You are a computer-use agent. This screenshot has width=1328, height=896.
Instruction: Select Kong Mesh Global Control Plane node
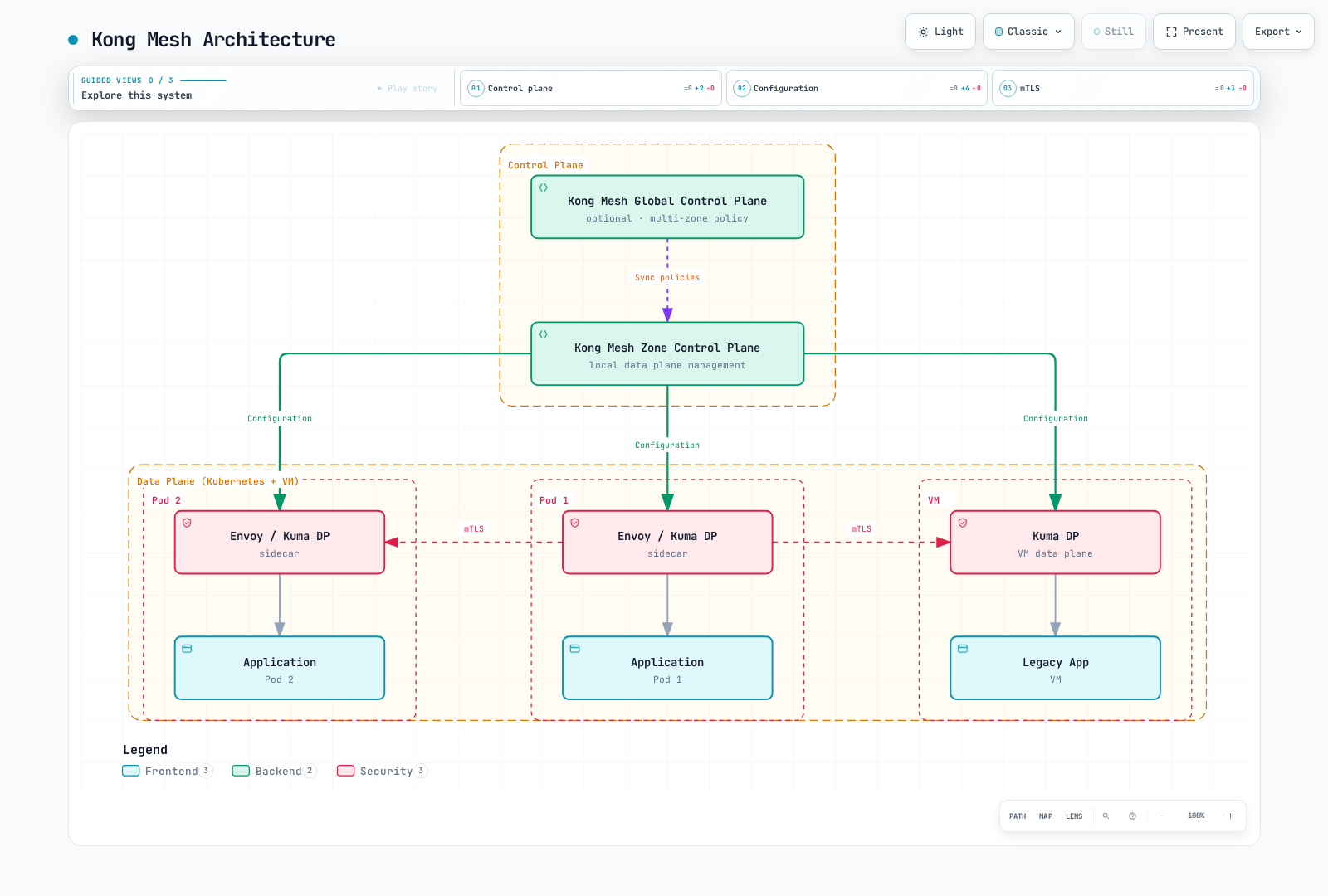pos(667,207)
